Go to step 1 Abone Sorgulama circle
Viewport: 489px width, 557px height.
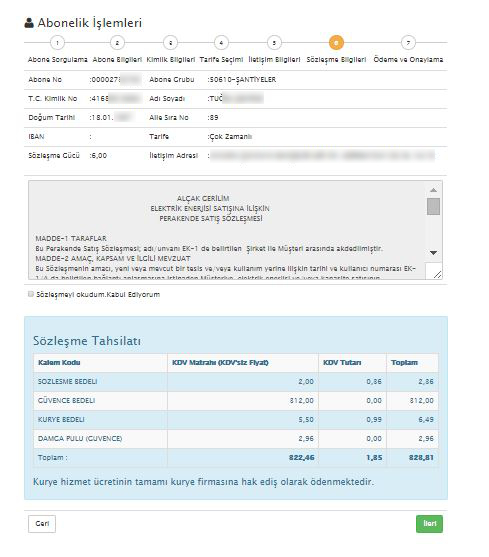[57, 43]
